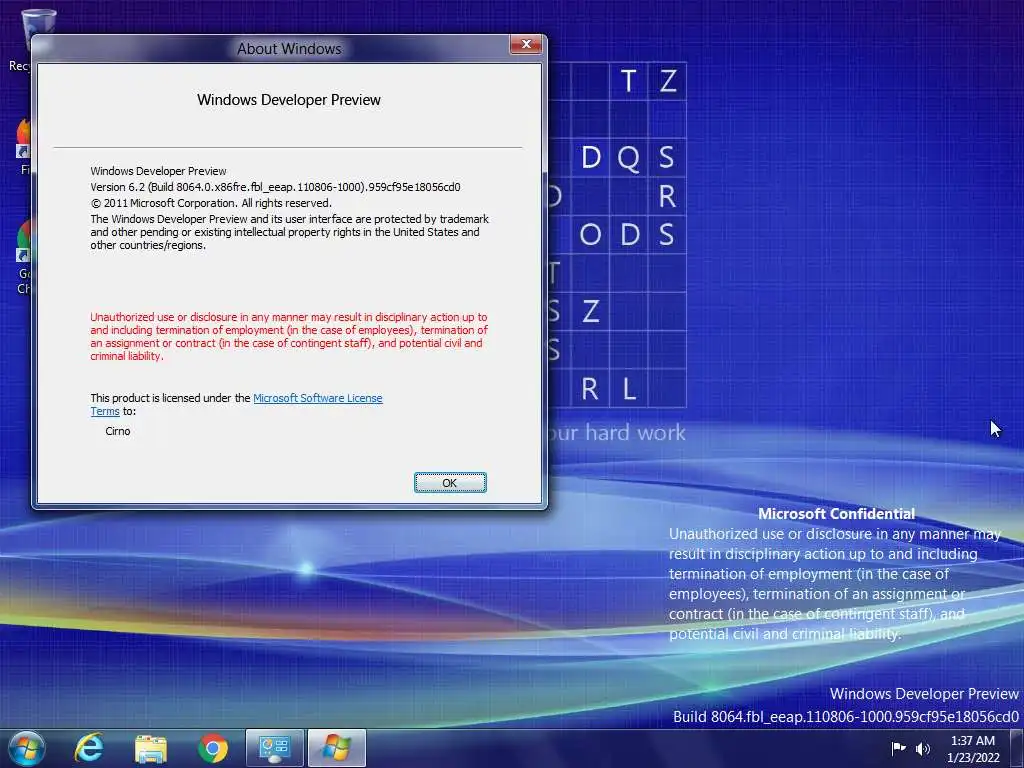
Task: Open the Start menu orb
Action: click(26, 748)
